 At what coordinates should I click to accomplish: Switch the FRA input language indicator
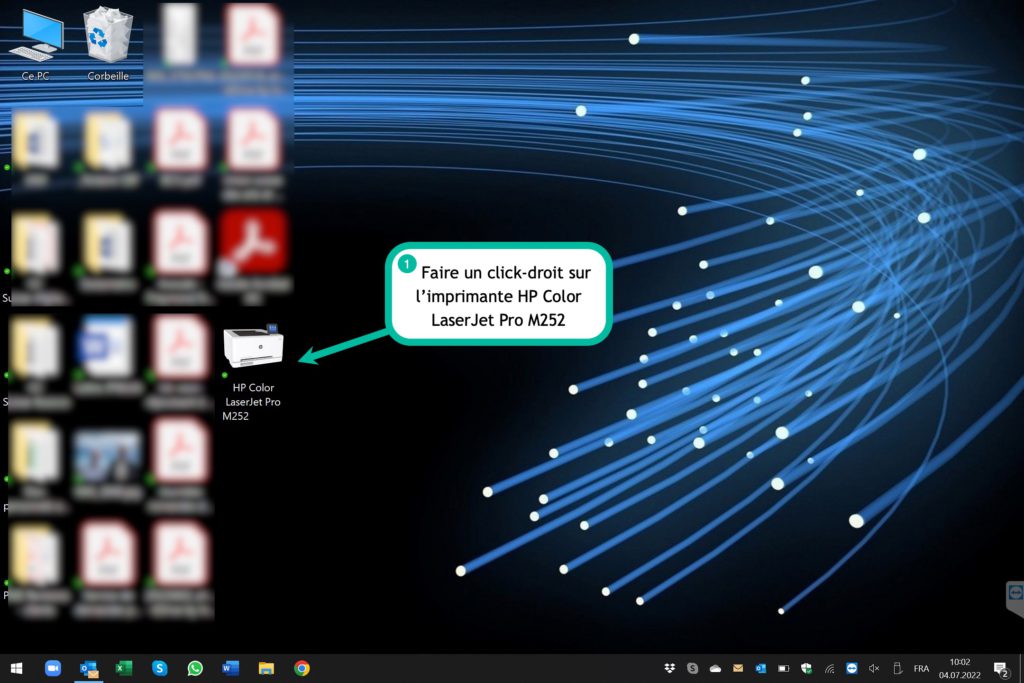click(x=921, y=668)
